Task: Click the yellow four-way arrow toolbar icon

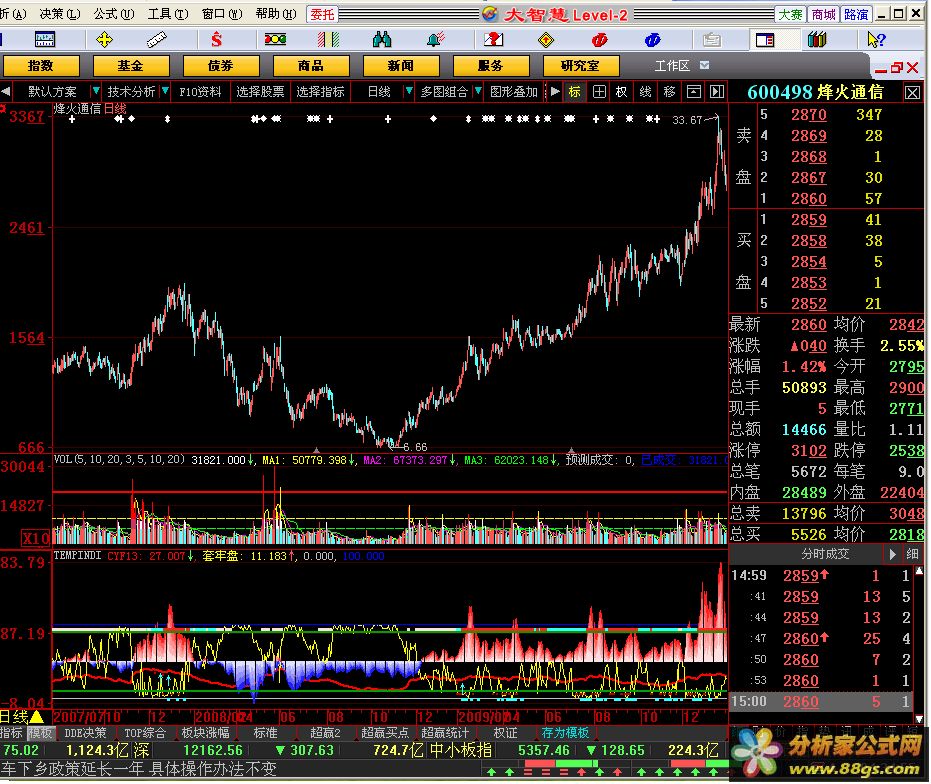Action: (x=104, y=40)
